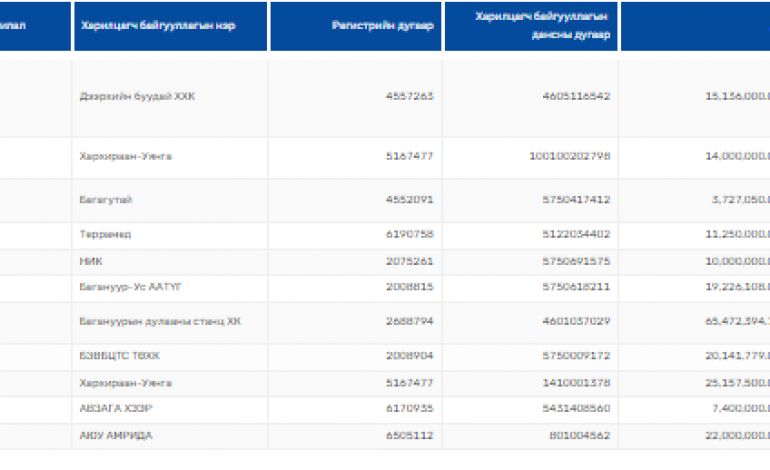Click the 'Харилцагч байгууллагын нэр' column header

(x=157, y=26)
